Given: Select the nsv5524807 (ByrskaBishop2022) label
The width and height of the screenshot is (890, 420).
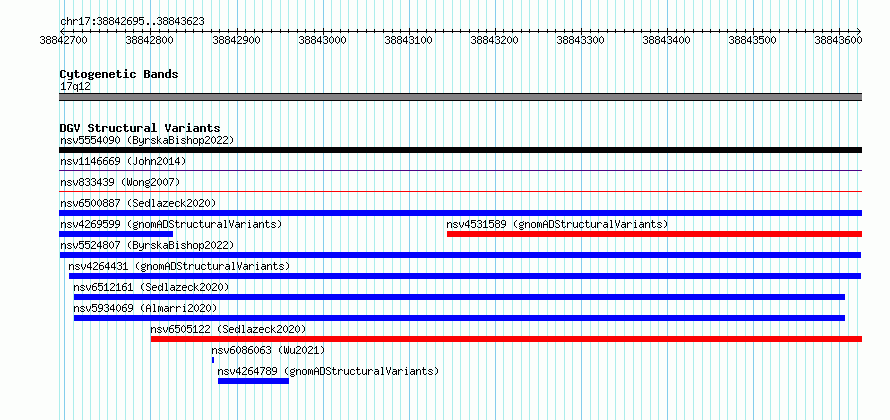Looking at the screenshot, I should (147, 245).
